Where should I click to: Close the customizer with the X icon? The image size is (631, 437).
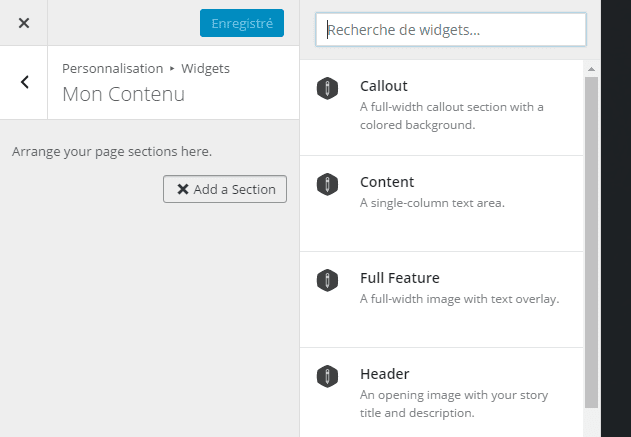pos(24,23)
